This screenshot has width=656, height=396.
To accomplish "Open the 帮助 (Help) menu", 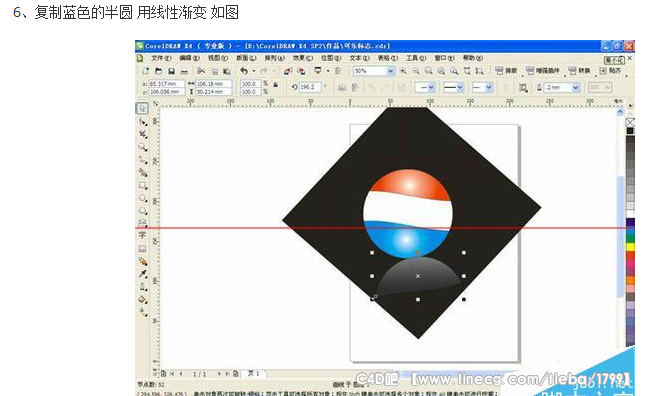I will click(x=473, y=58).
